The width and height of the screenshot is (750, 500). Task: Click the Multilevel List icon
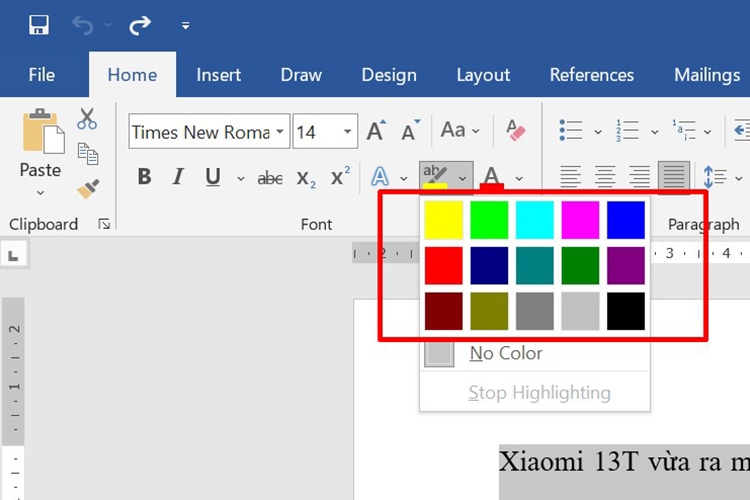pyautogui.click(x=684, y=130)
